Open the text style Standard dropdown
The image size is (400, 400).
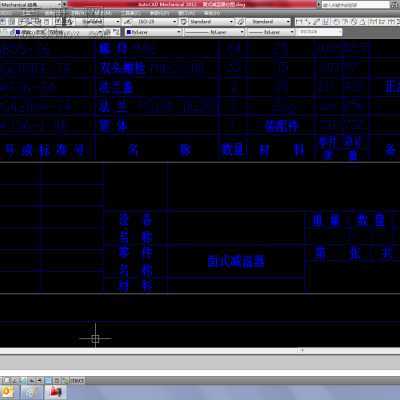click(98, 22)
